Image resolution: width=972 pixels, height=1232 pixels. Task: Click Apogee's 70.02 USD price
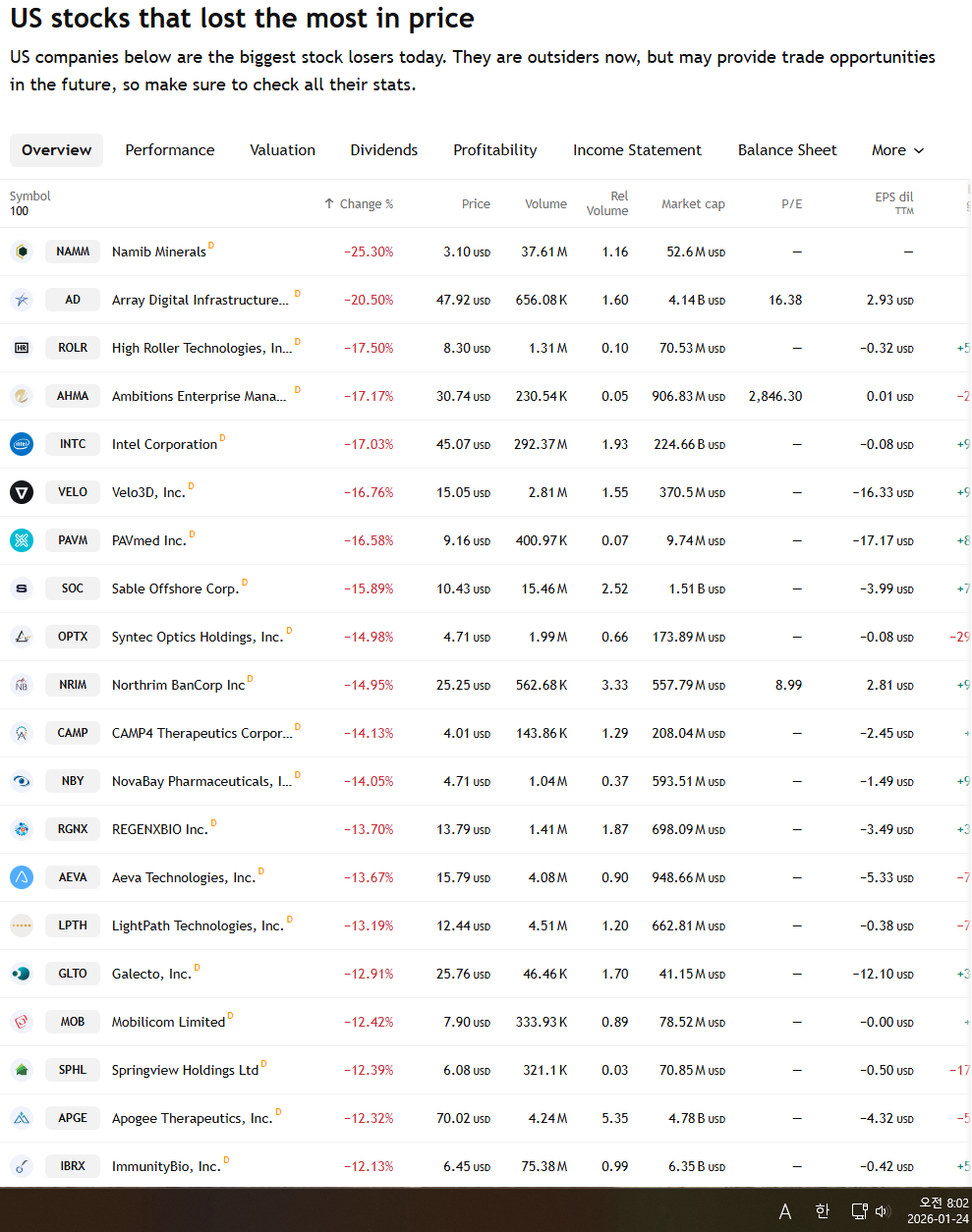coord(464,1119)
